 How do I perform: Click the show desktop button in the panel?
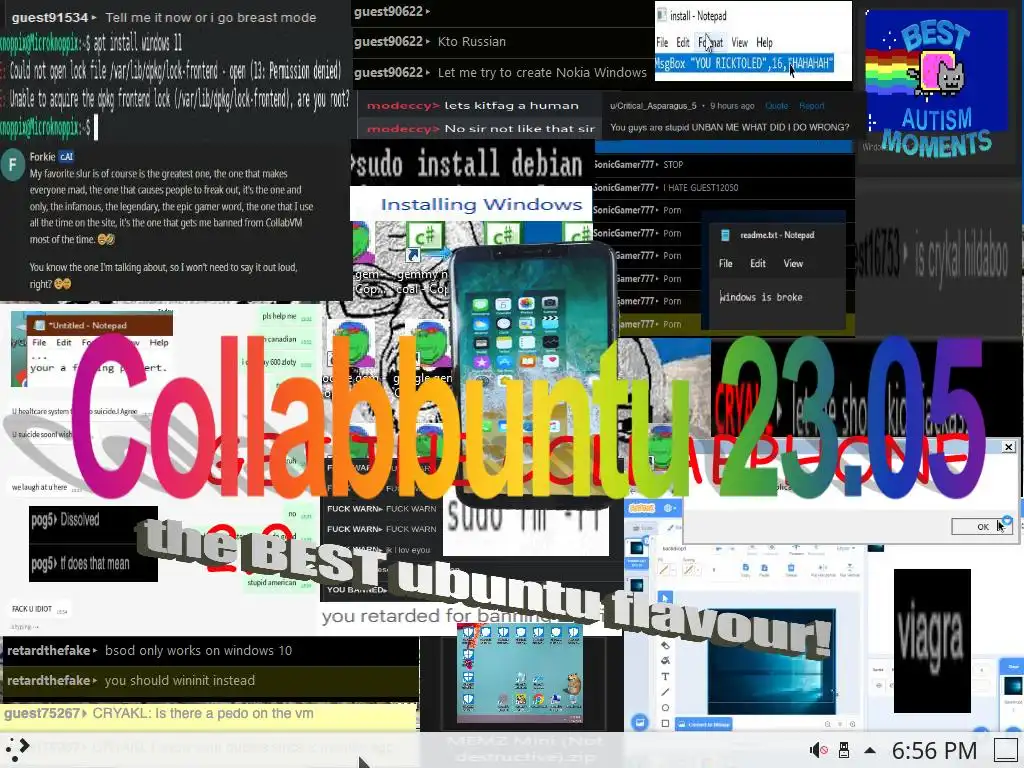pos(1006,750)
